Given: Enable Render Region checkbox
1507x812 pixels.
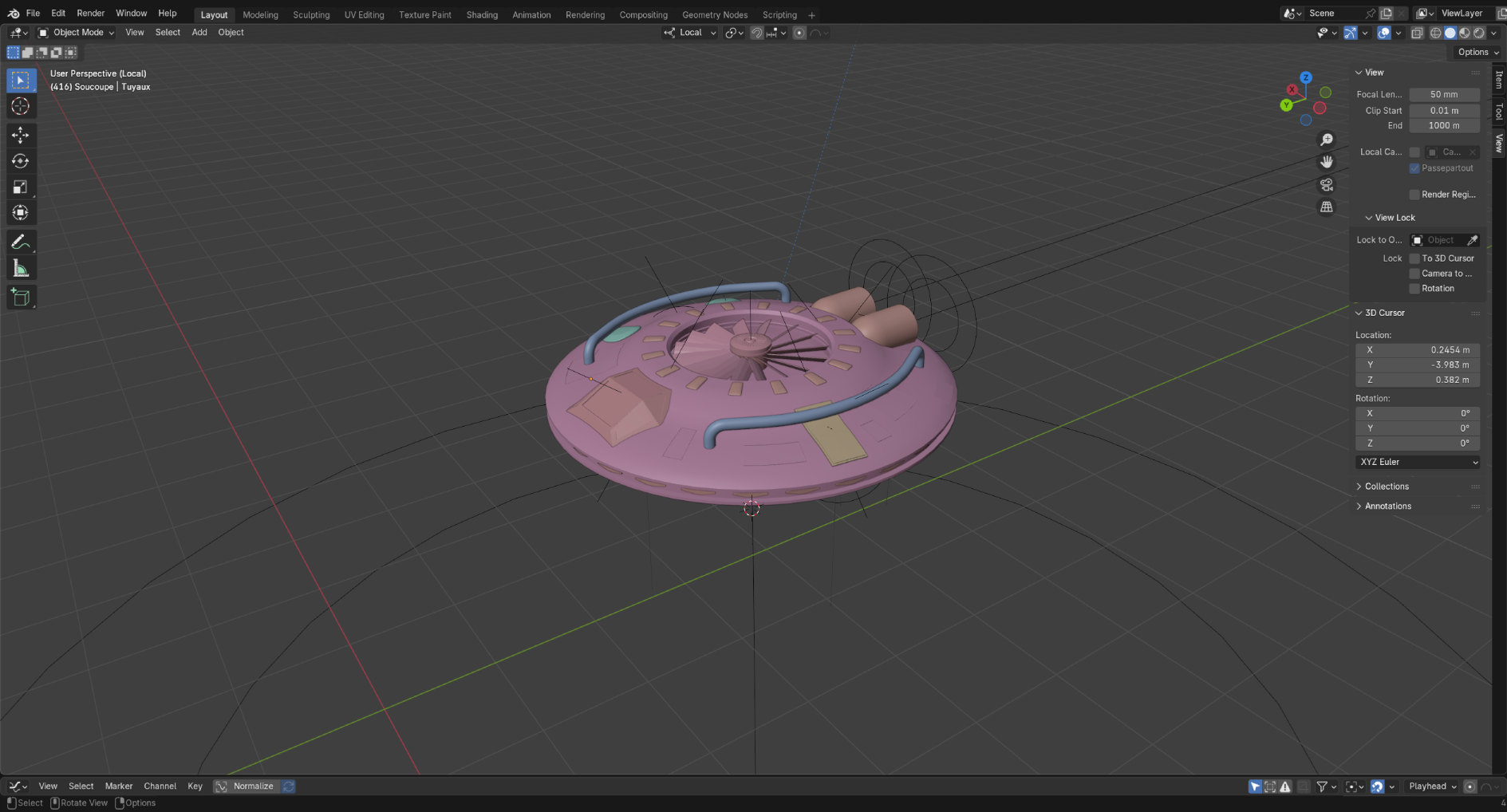Looking at the screenshot, I should pos(1414,195).
